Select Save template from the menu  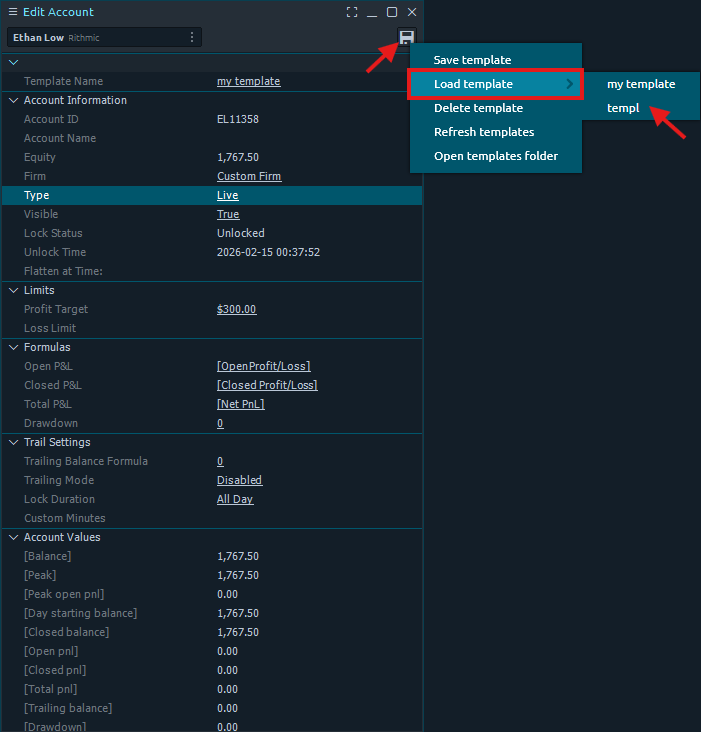coord(472,60)
